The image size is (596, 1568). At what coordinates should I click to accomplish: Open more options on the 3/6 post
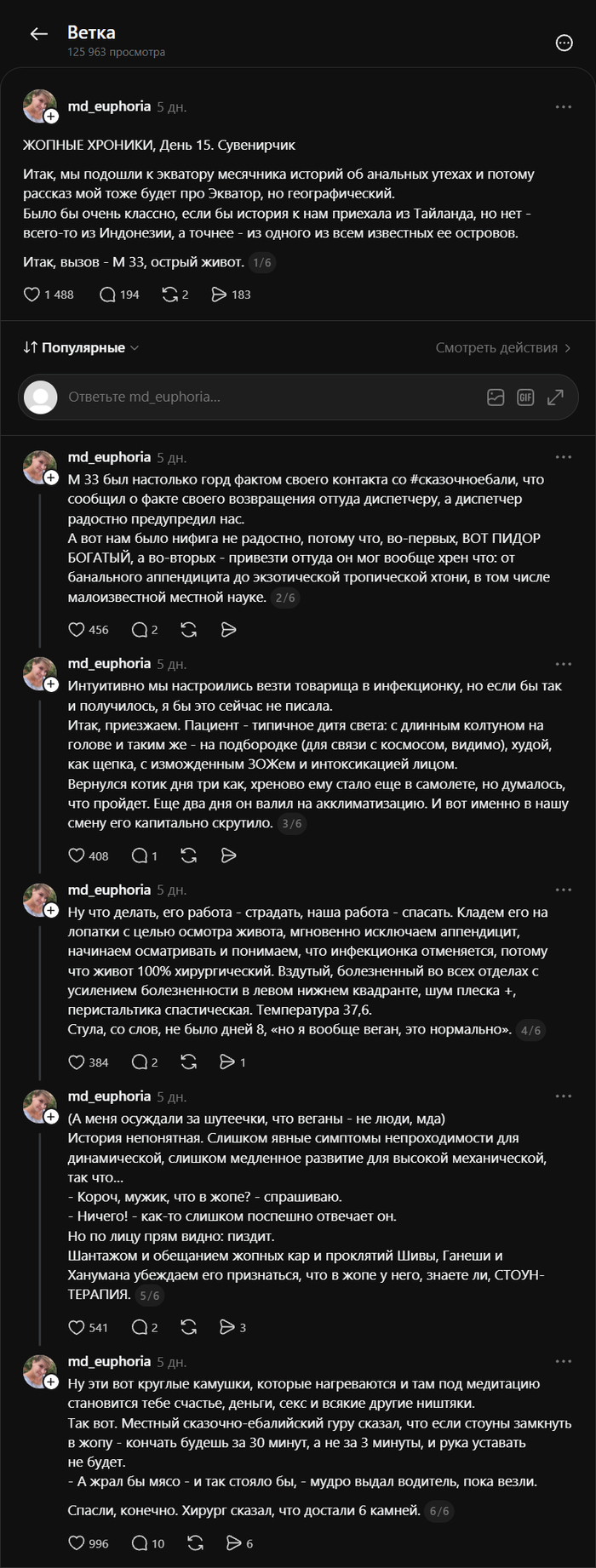point(564,664)
